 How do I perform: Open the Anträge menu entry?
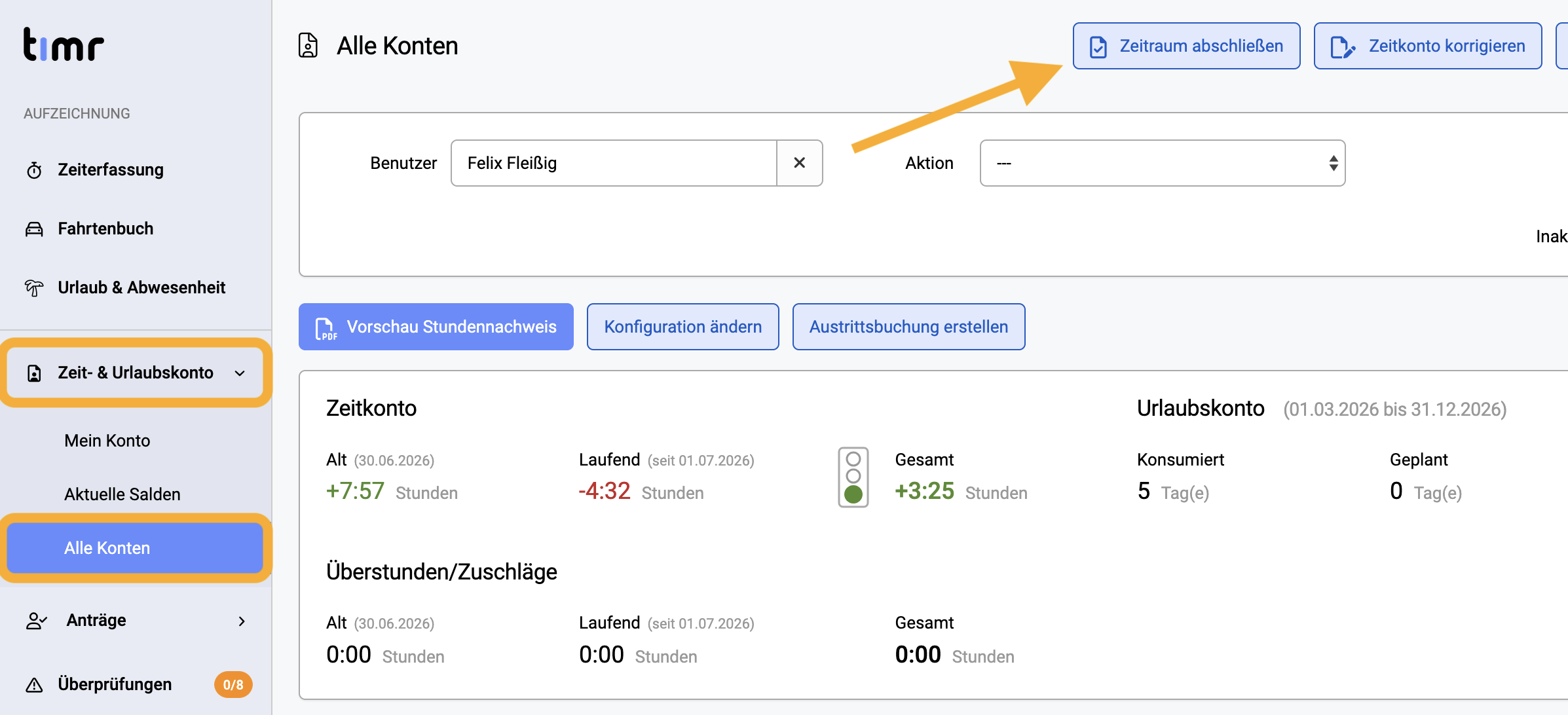pyautogui.click(x=96, y=620)
